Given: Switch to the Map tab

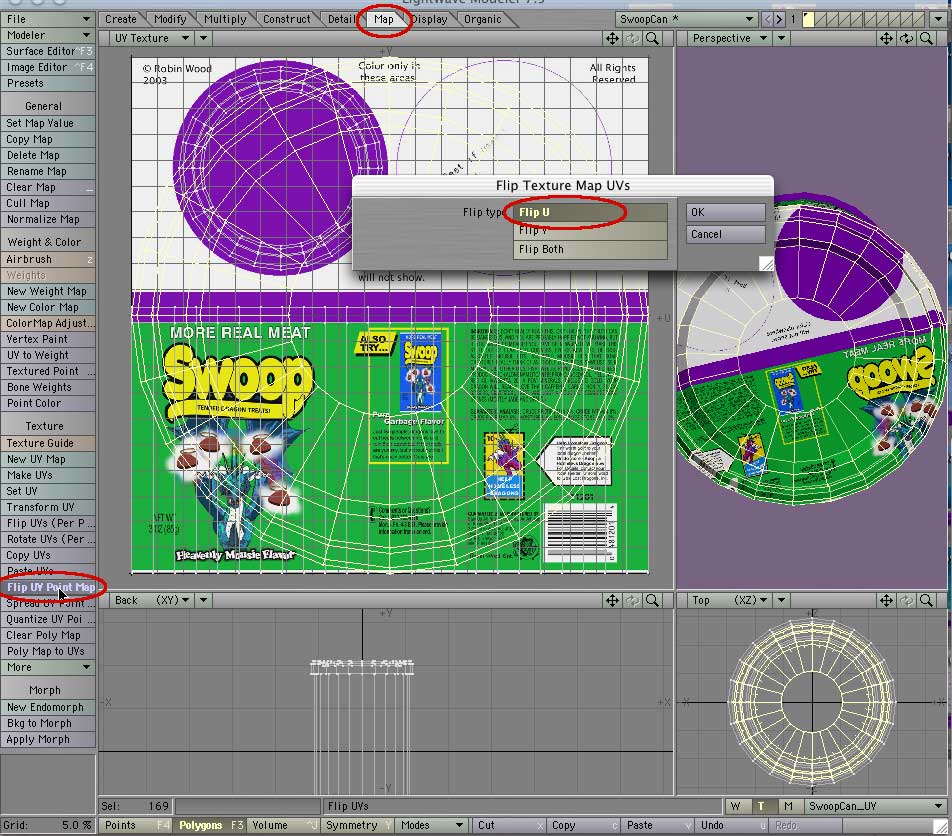Looking at the screenshot, I should [383, 19].
